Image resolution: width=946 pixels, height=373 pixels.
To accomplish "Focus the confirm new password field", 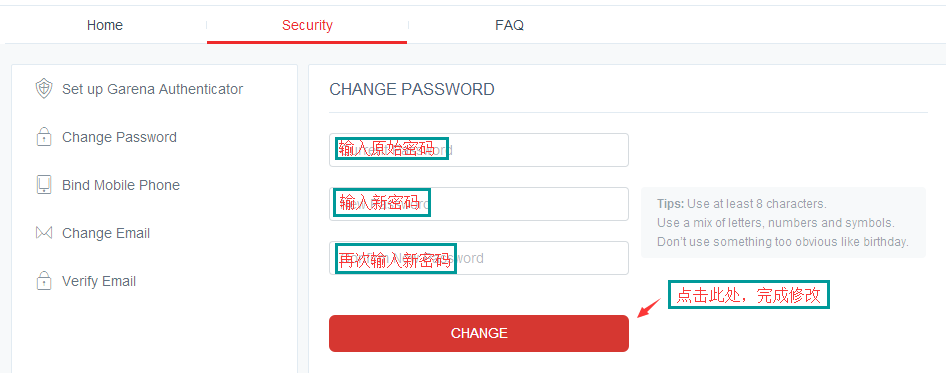I will (479, 258).
